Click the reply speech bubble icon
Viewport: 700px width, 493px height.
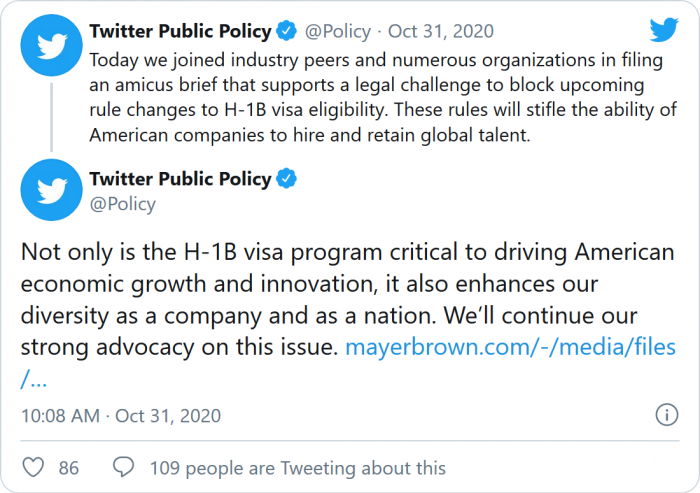click(x=124, y=468)
